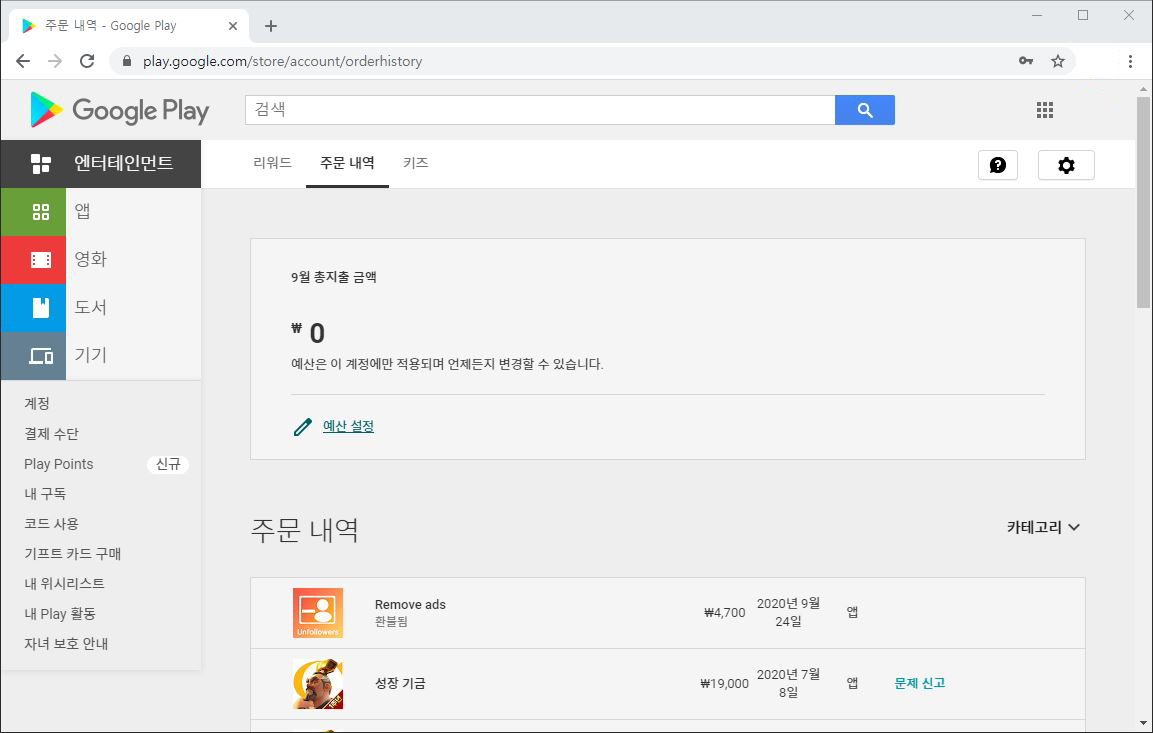Click the scrollbar down arrow
The height and width of the screenshot is (733, 1153).
pos(1143,723)
